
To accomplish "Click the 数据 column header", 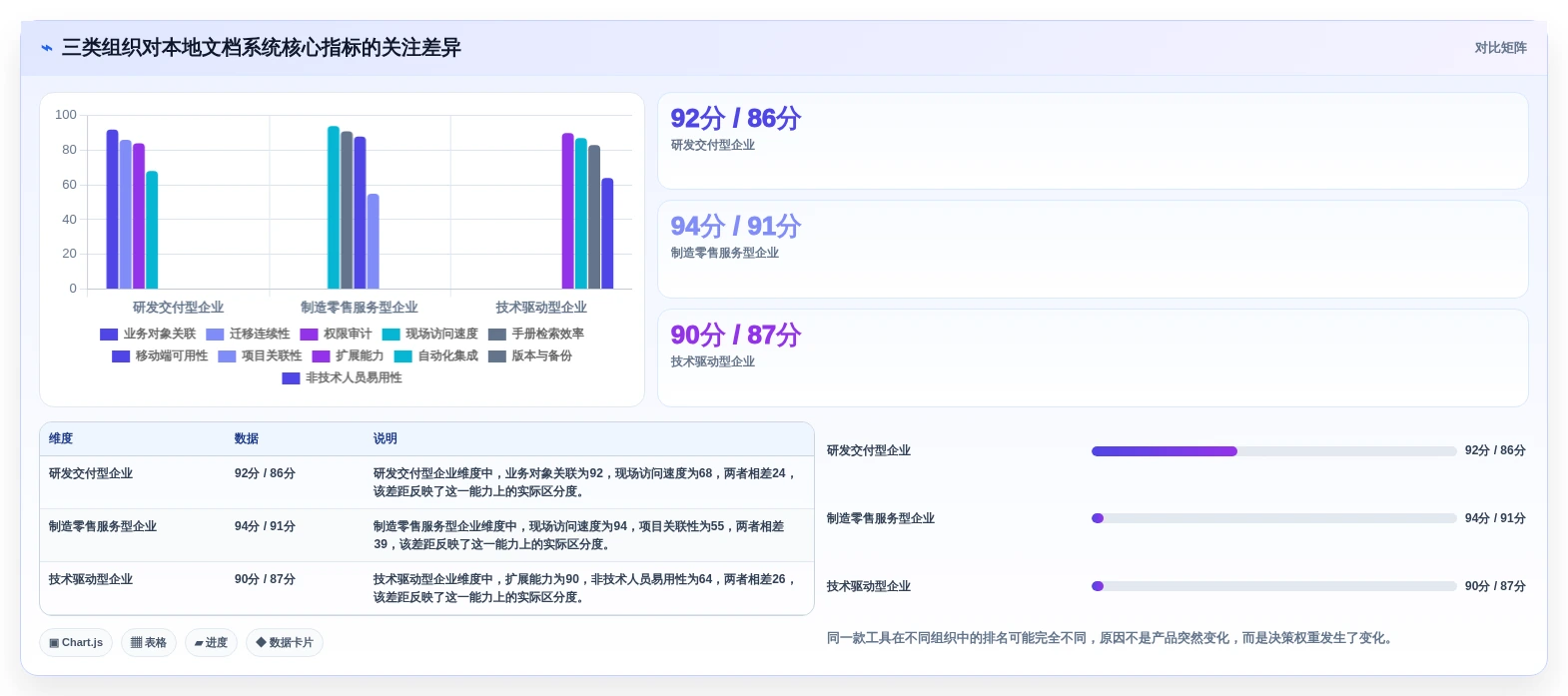I will point(247,438).
